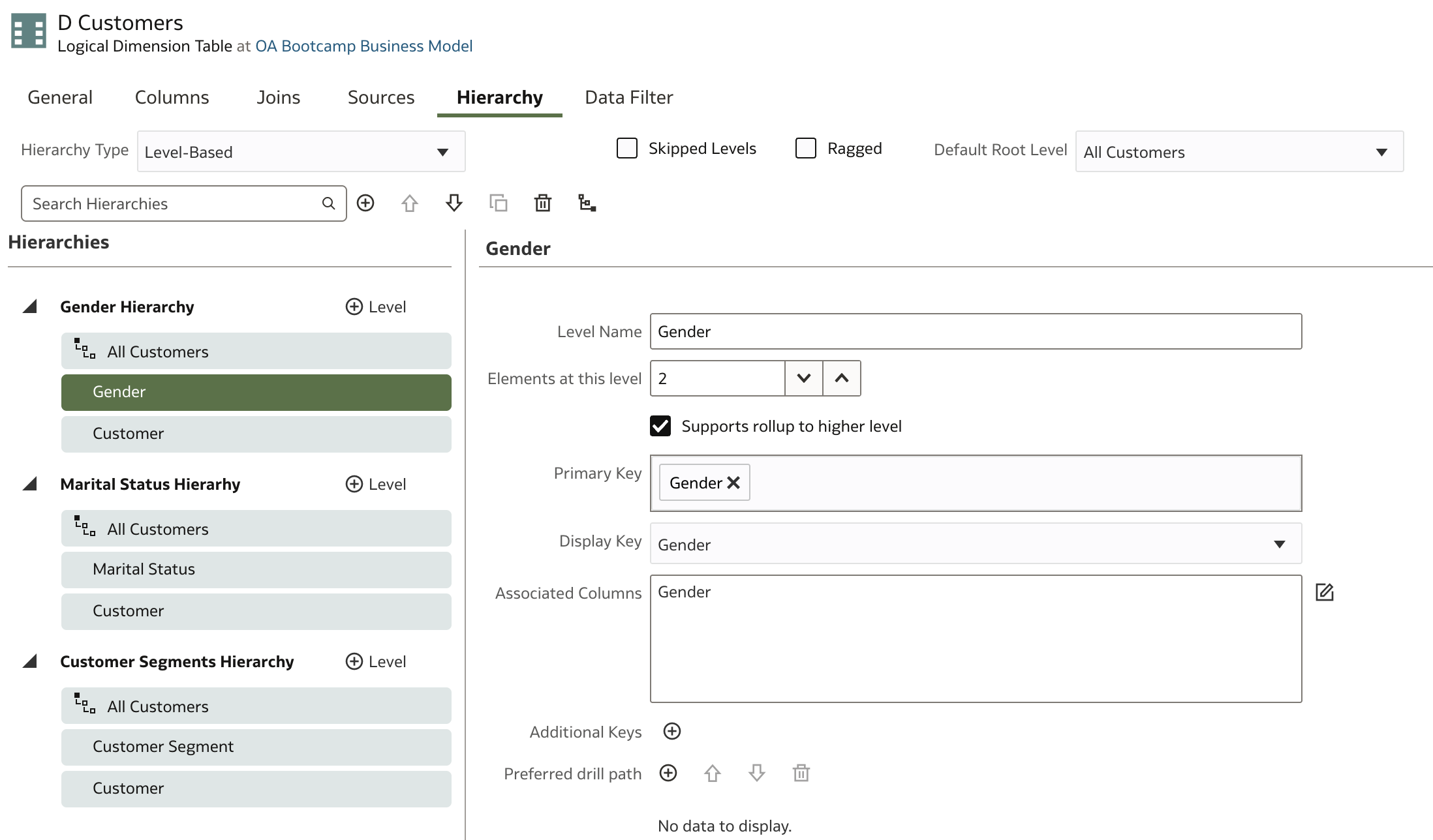Select All Customers under Marital Status Hierarhy
1433x840 pixels.
256,528
